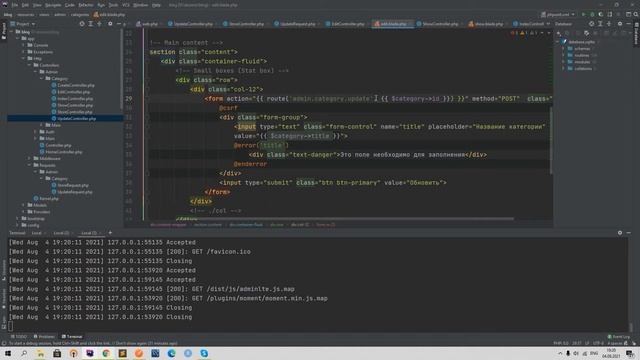Add a new data source in Database panel
Image resolution: width=640 pixels, height=360 pixels.
(558, 33)
